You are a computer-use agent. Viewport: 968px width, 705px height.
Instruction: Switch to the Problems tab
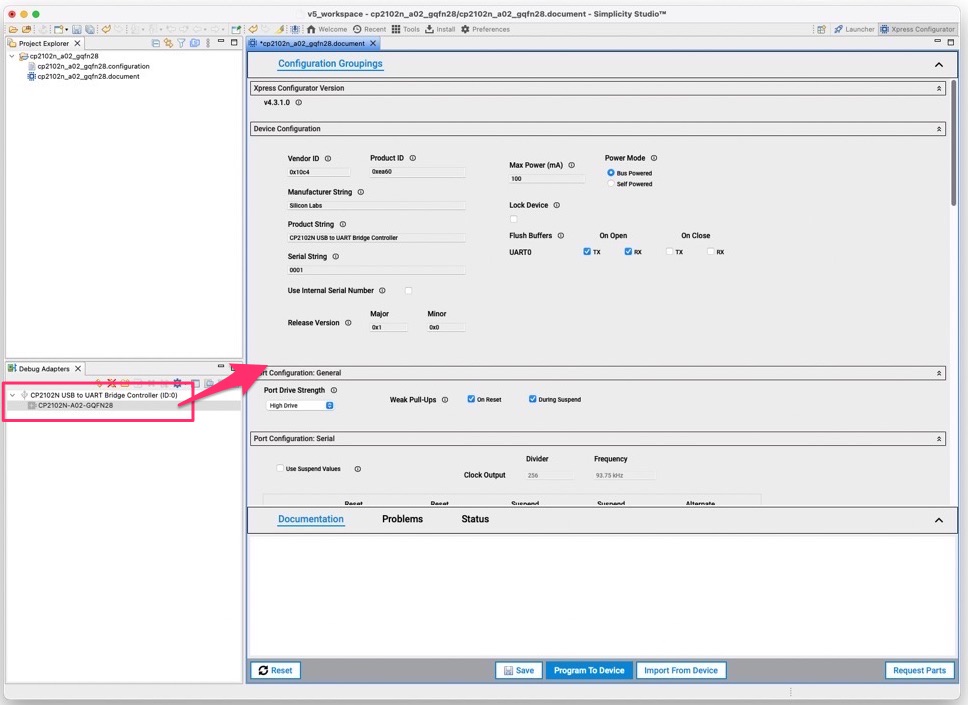[402, 519]
